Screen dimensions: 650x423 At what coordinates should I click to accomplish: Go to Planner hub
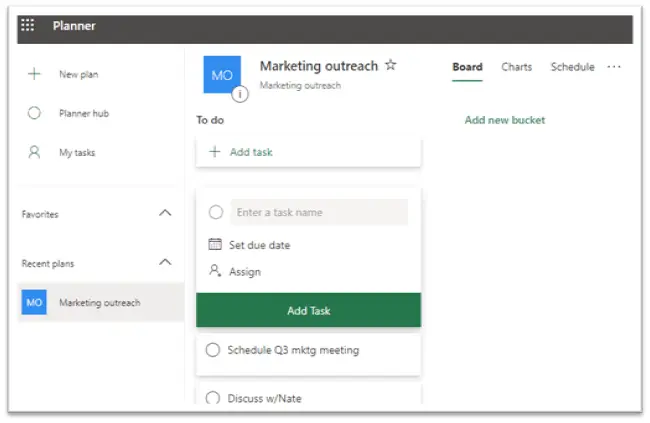point(84,113)
